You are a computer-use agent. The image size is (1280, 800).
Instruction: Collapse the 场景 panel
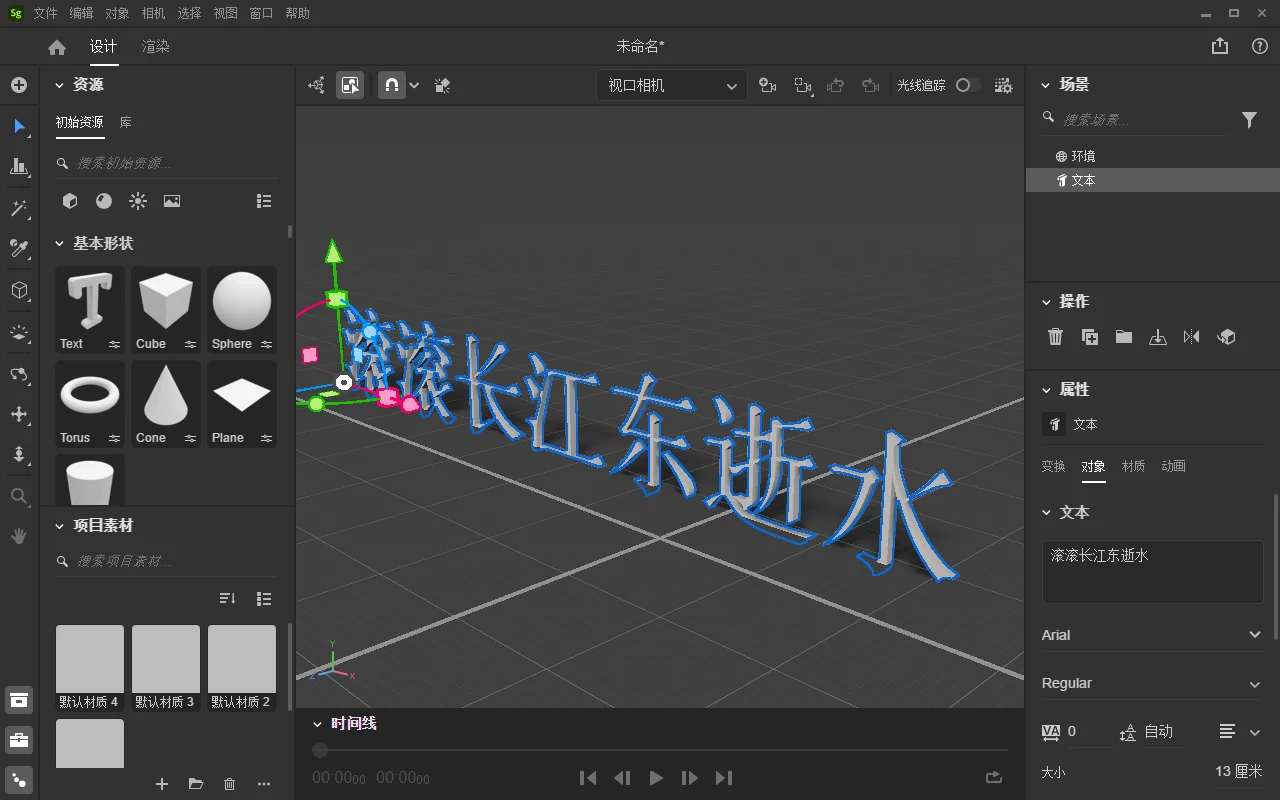1046,85
